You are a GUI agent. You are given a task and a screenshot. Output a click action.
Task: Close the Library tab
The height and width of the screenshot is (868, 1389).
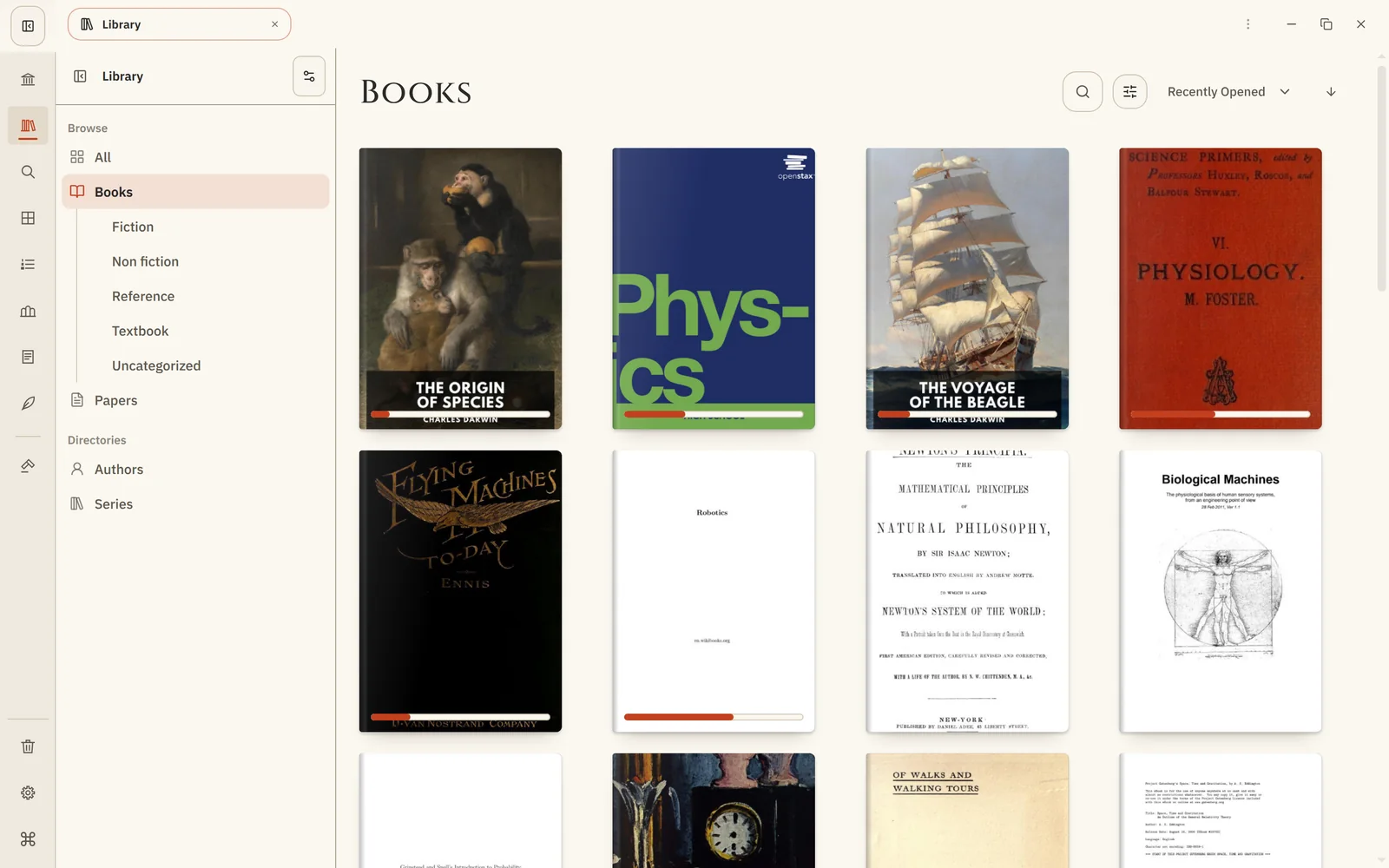point(275,24)
